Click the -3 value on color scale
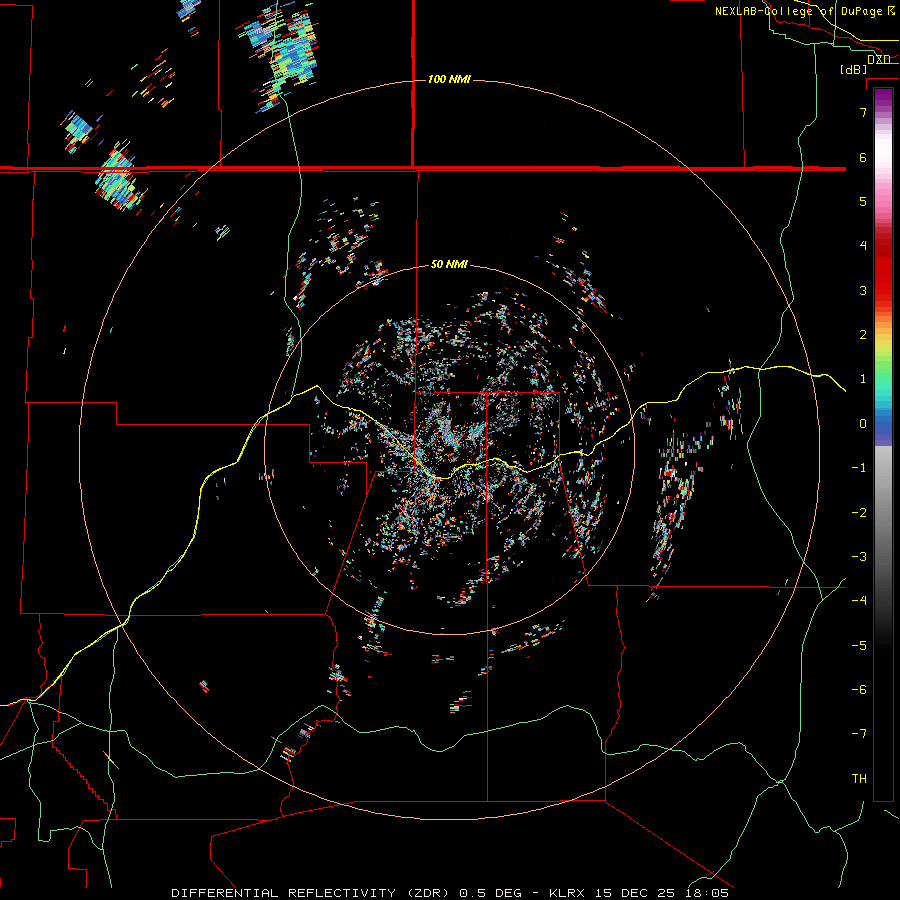The width and height of the screenshot is (900, 900). (859, 557)
